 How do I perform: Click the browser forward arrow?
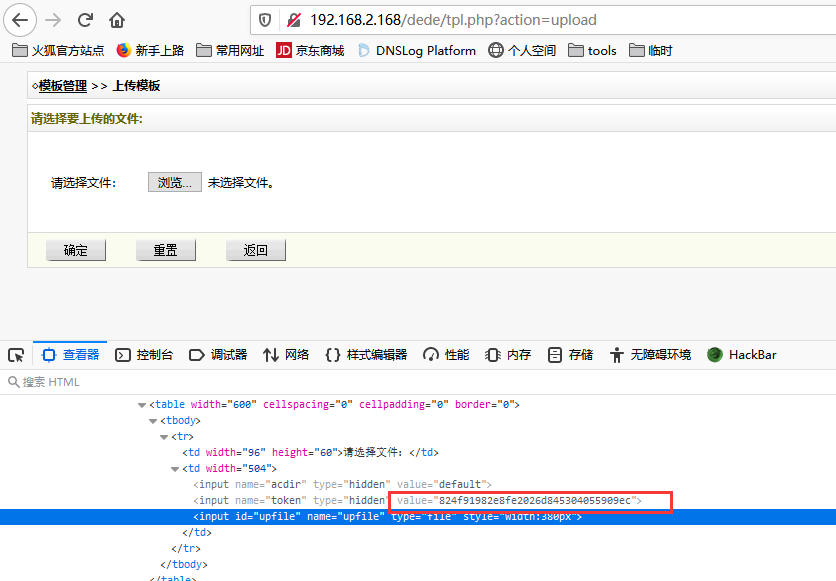tap(53, 20)
